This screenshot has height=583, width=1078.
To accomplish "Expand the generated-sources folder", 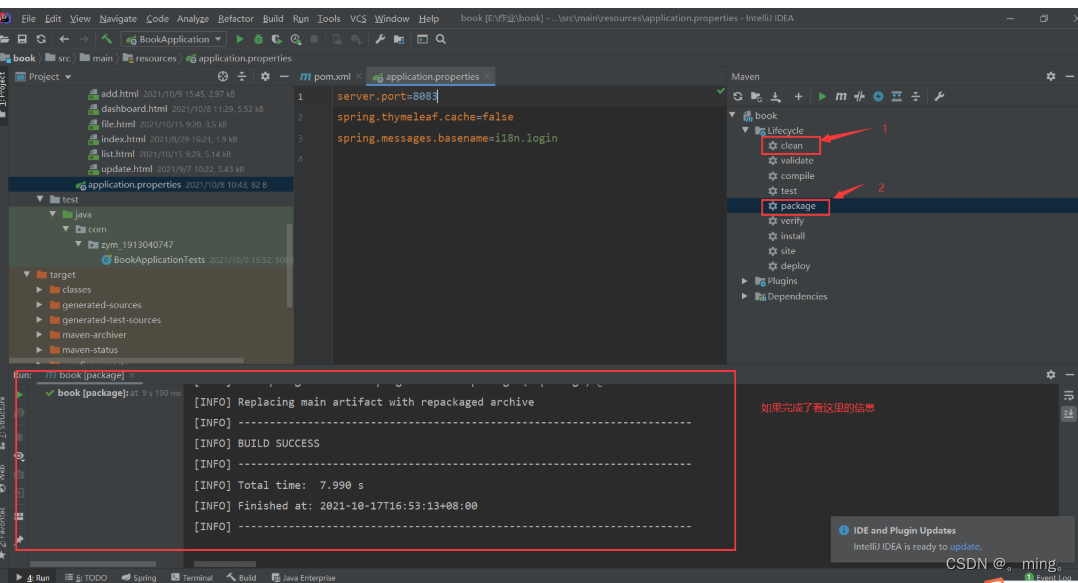I will click(x=39, y=305).
